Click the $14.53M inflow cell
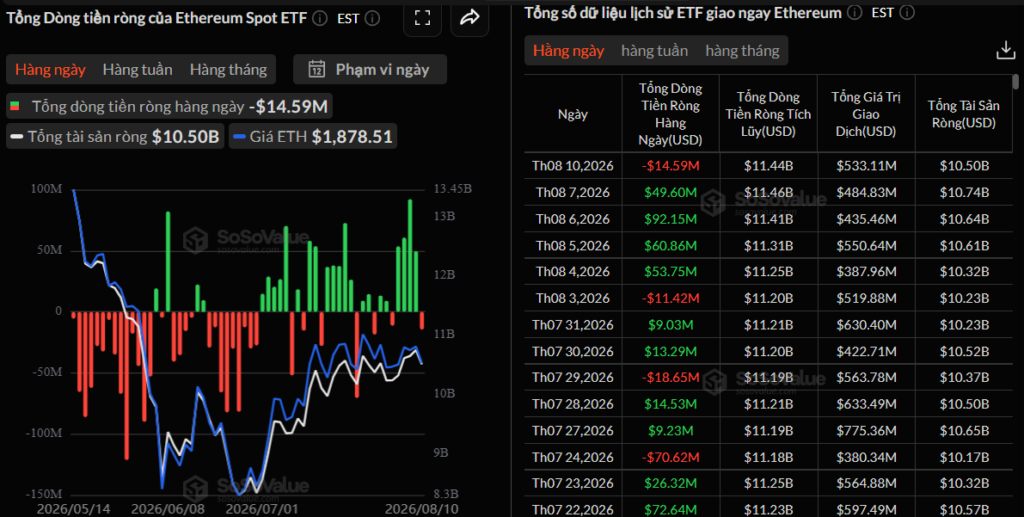Image resolution: width=1024 pixels, height=517 pixels. click(x=670, y=404)
